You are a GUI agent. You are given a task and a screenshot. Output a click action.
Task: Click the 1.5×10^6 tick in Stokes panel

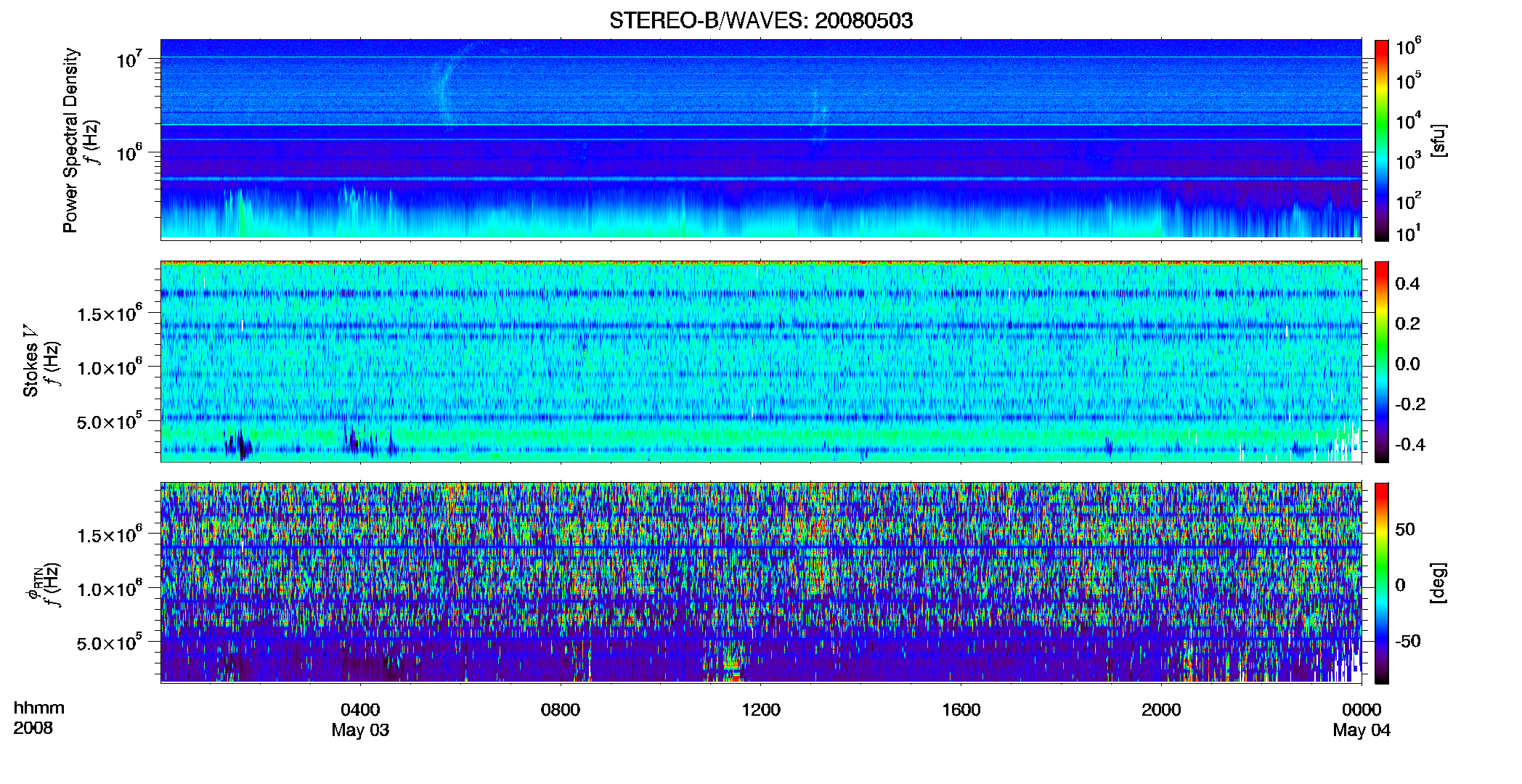pos(110,314)
